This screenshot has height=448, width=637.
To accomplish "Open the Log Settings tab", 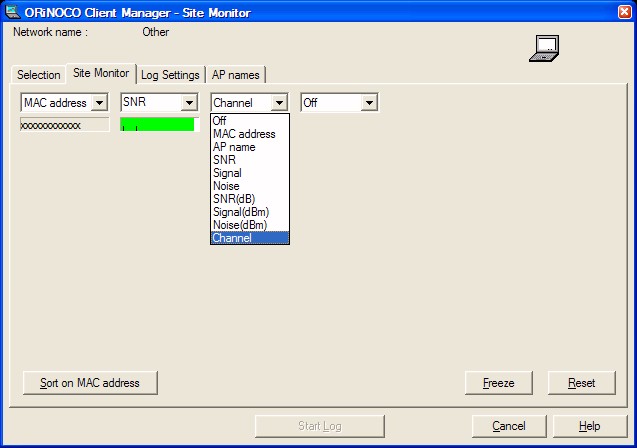I will pyautogui.click(x=170, y=75).
